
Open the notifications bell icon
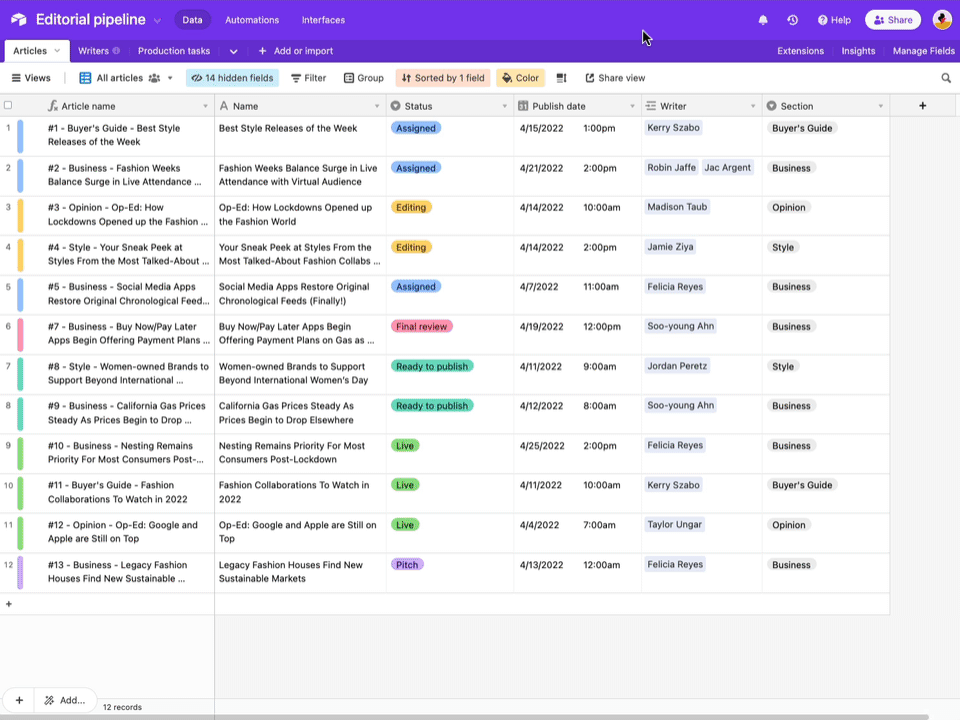click(x=763, y=19)
